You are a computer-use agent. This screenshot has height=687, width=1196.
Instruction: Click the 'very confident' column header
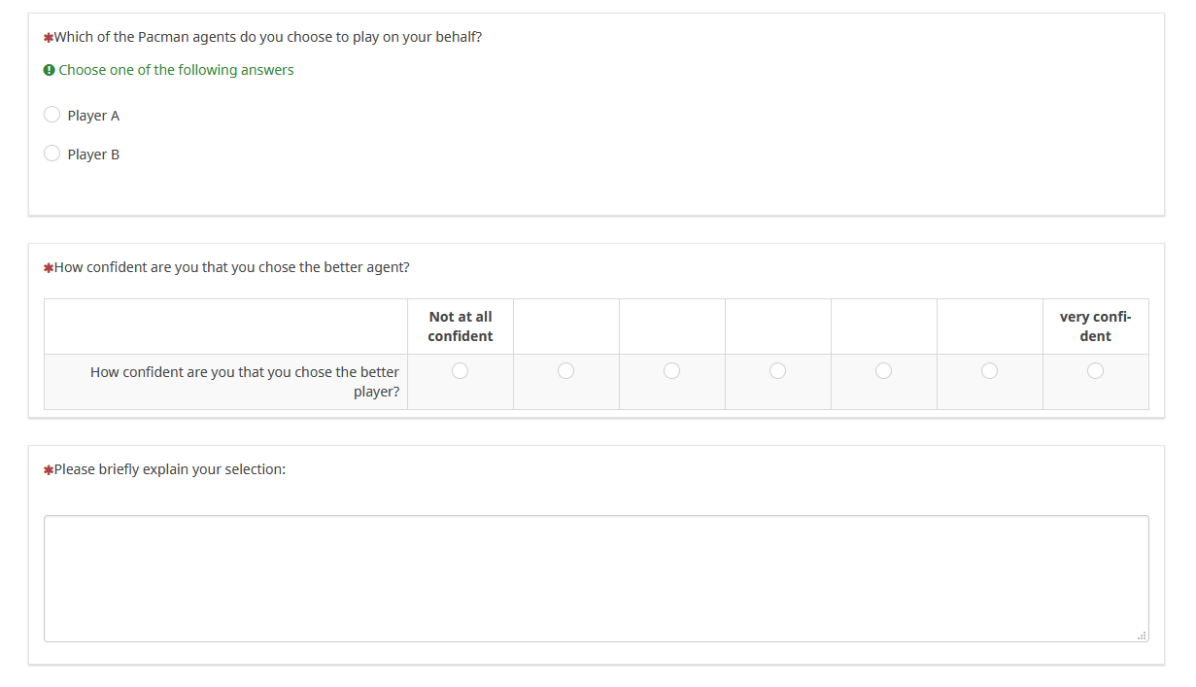[x=1095, y=326]
